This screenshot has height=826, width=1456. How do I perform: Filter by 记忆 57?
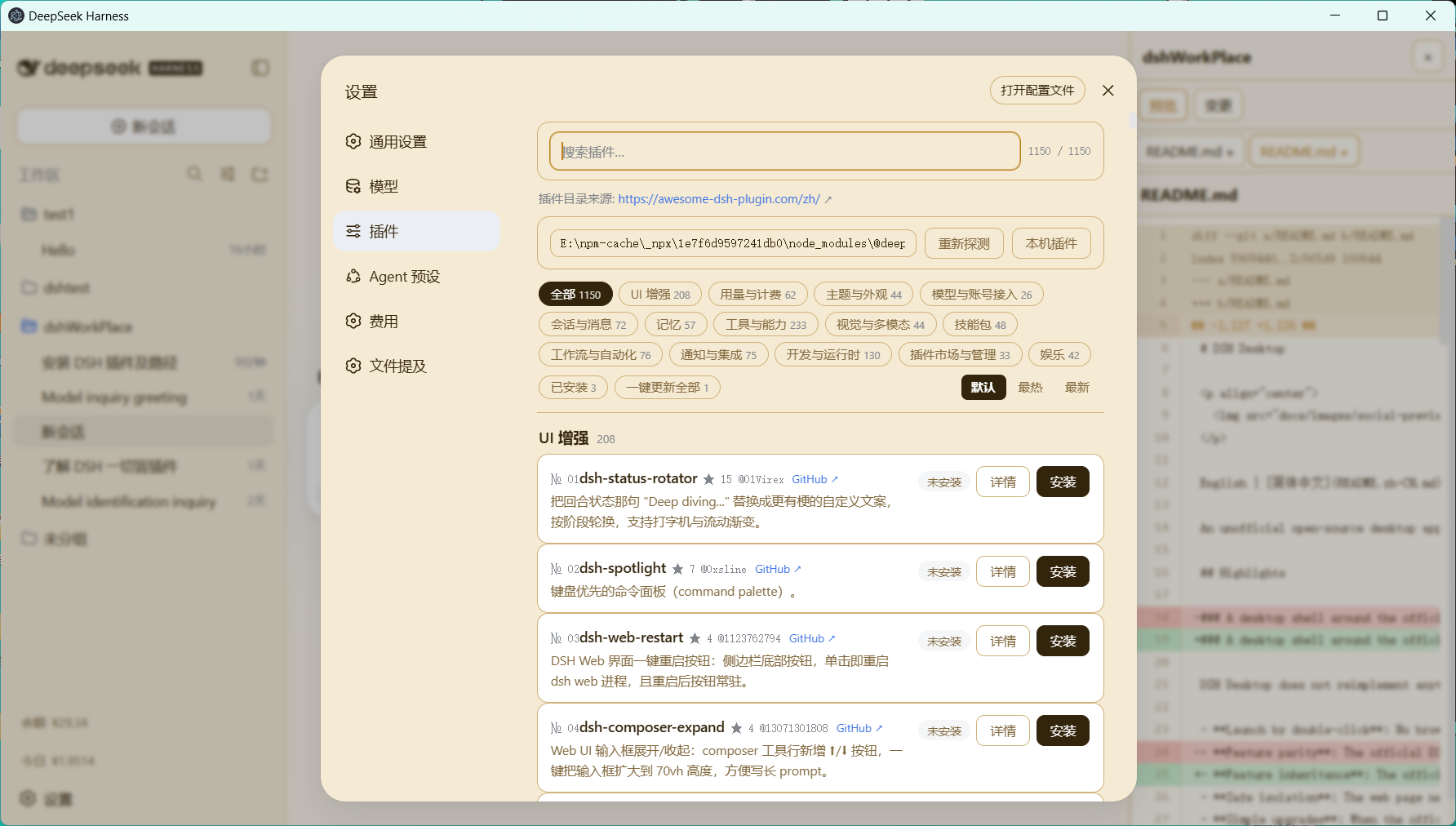[x=676, y=325]
